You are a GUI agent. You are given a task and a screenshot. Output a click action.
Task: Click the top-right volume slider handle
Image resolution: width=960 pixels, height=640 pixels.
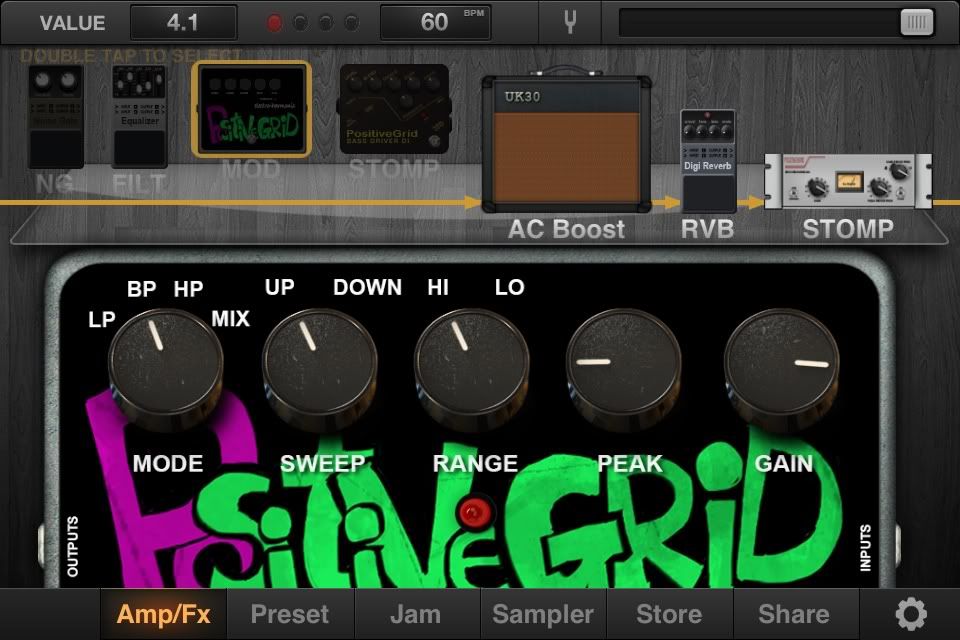tap(917, 23)
